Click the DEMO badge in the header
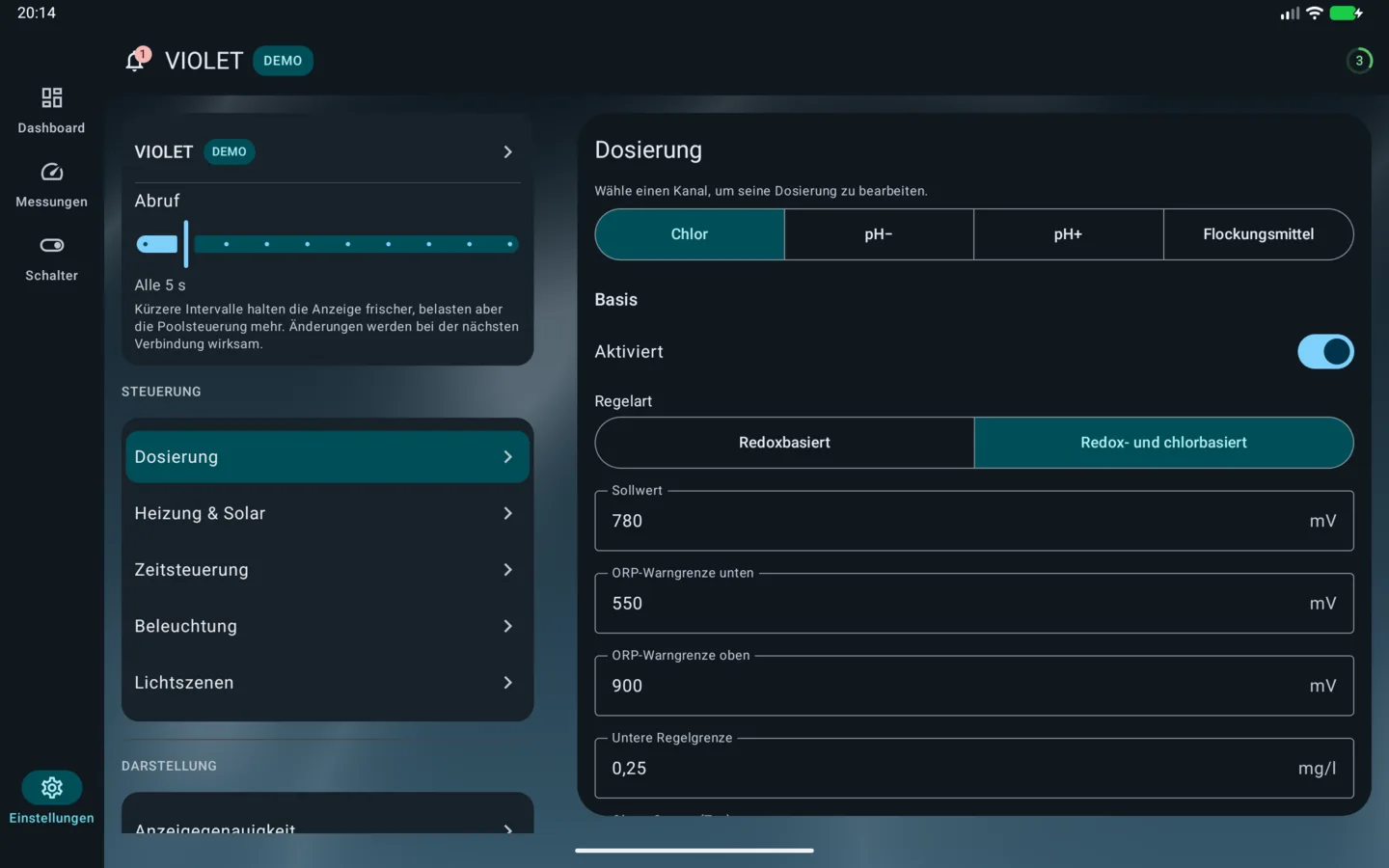The image size is (1389, 868). tap(283, 61)
